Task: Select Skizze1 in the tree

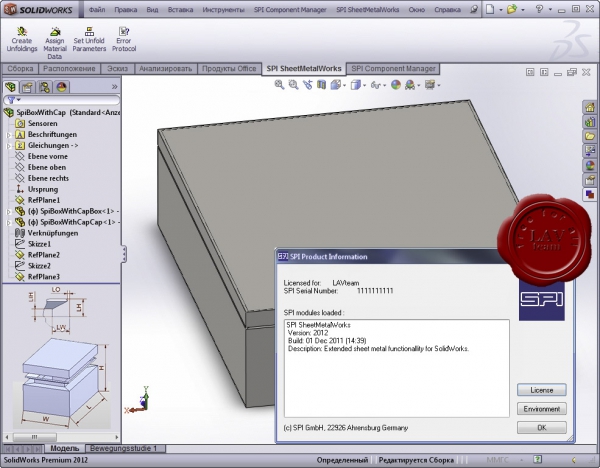Action: [39, 244]
